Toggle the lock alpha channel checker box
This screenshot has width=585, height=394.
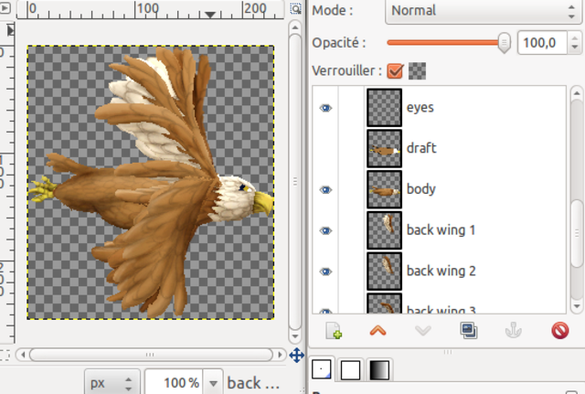point(417,71)
